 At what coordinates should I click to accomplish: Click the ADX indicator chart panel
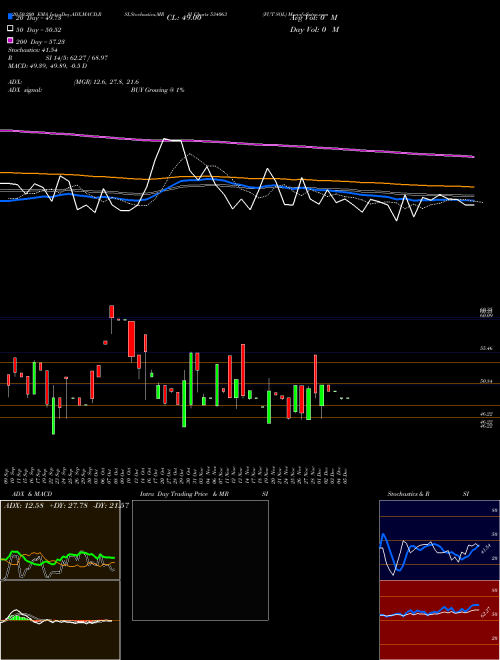coord(60,540)
